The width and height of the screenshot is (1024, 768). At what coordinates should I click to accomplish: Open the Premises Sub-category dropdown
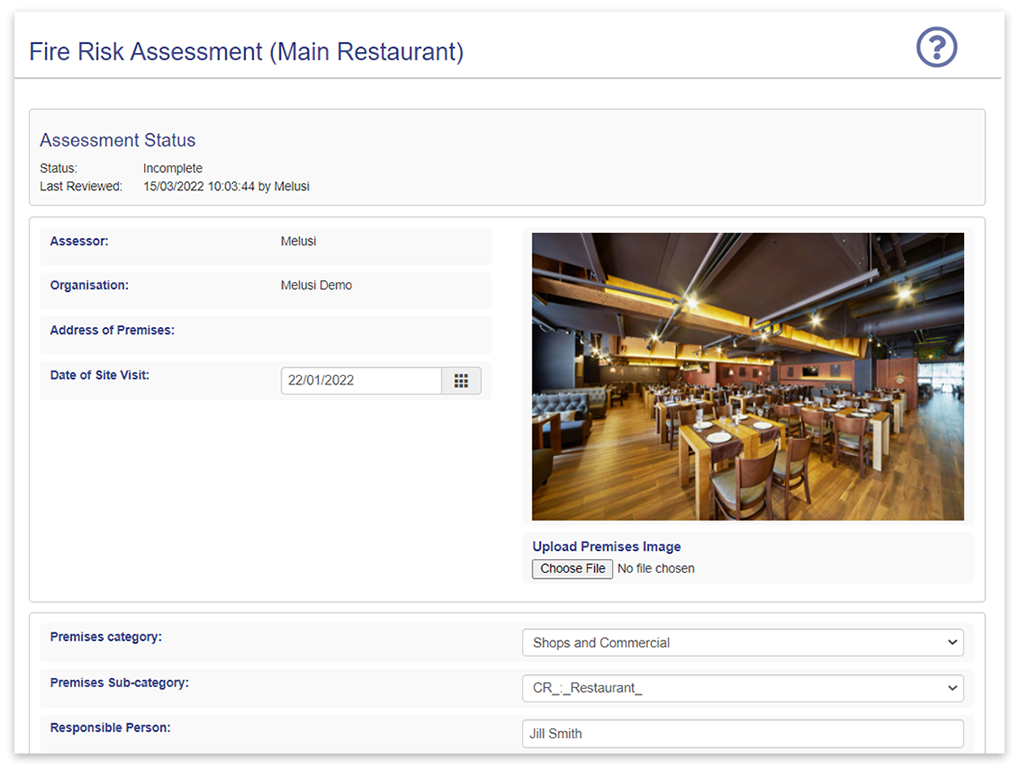click(x=743, y=688)
